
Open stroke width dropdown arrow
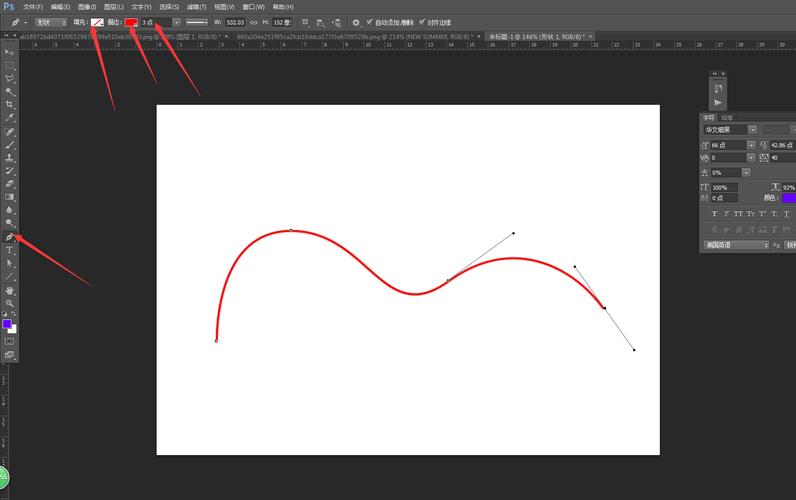[x=176, y=22]
